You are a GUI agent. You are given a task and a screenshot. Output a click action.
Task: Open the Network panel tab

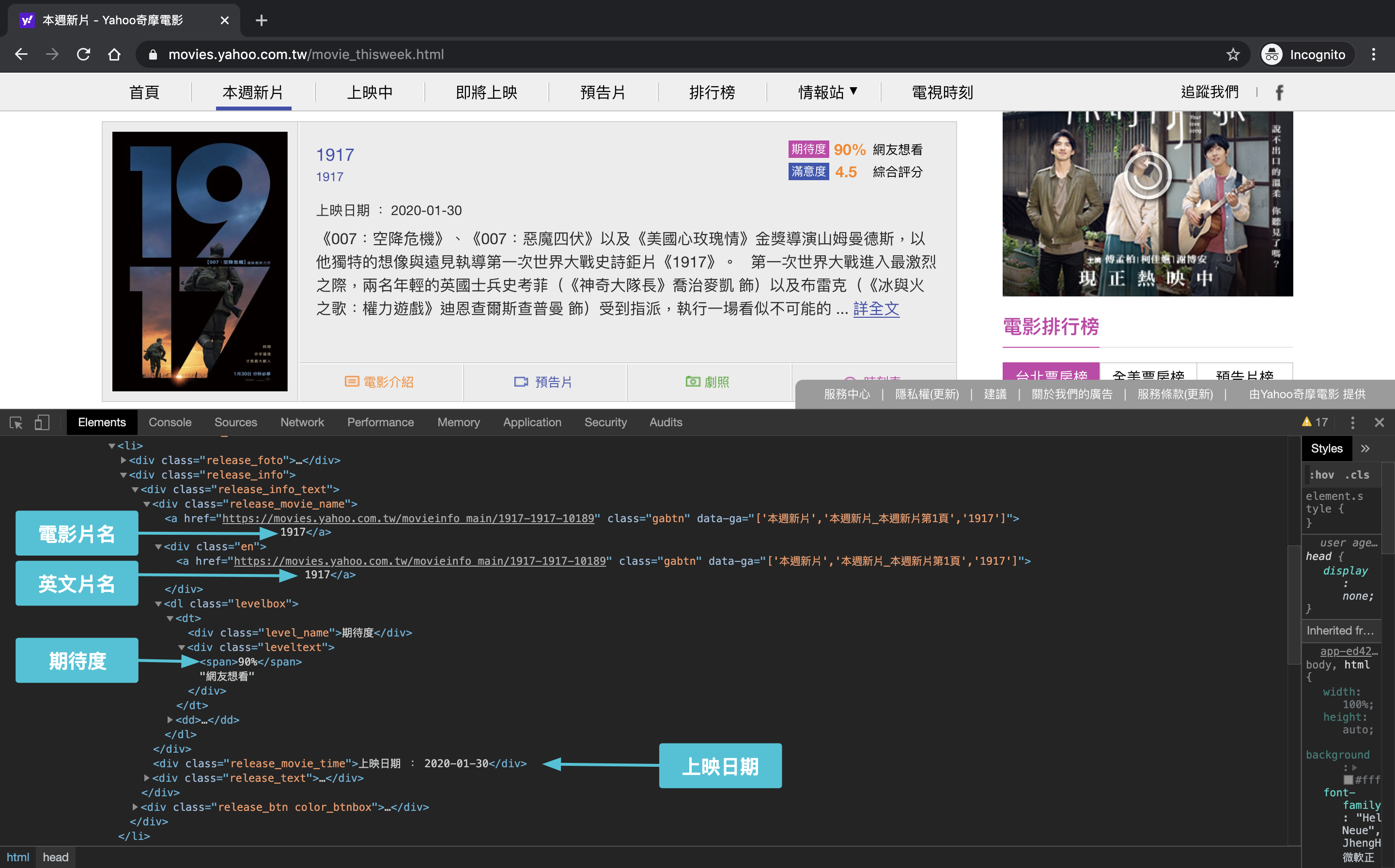(302, 422)
